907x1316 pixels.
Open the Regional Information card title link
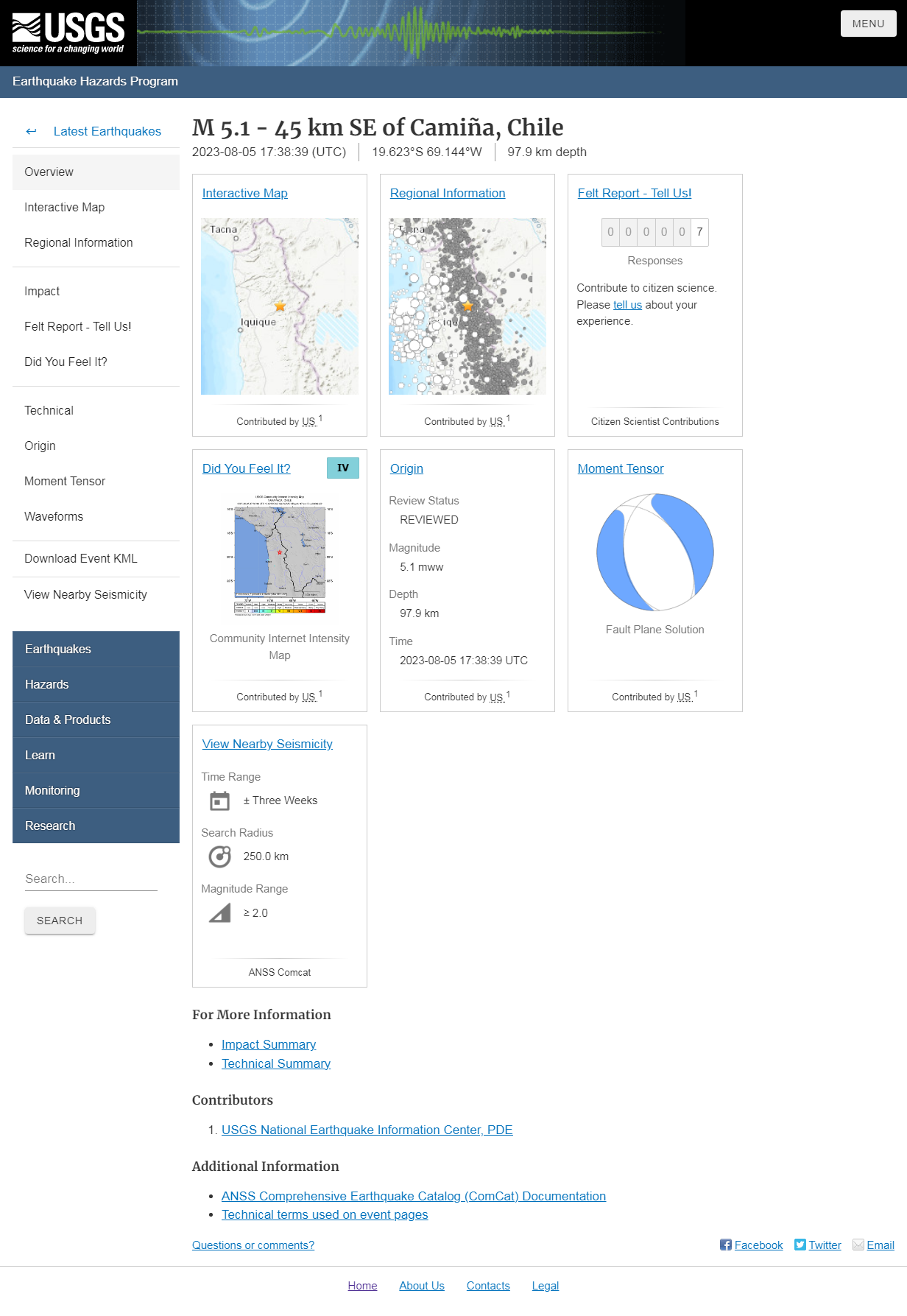[x=448, y=193]
